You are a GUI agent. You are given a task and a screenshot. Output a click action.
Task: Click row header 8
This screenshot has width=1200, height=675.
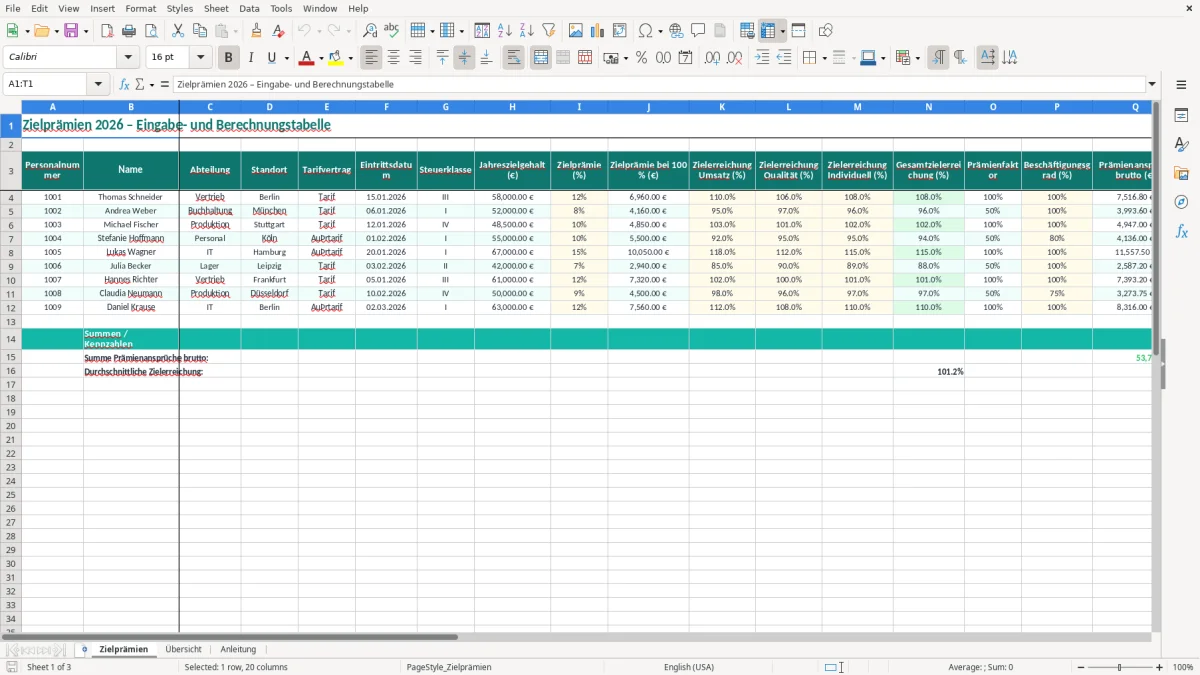click(11, 252)
